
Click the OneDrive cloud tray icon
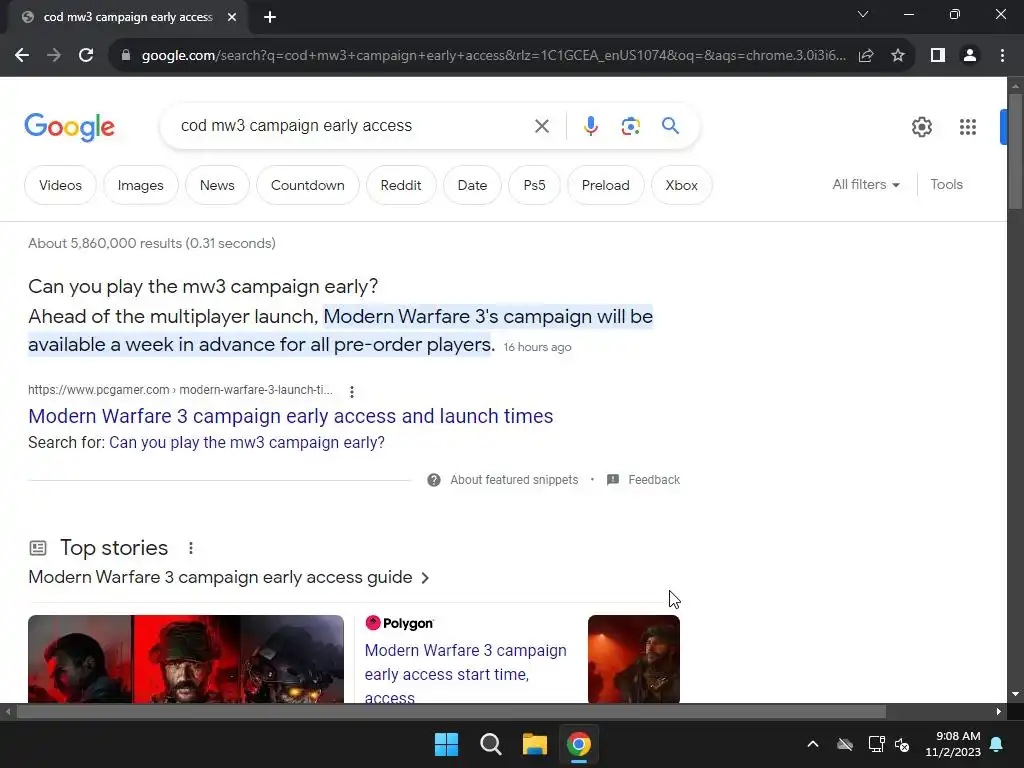(845, 744)
